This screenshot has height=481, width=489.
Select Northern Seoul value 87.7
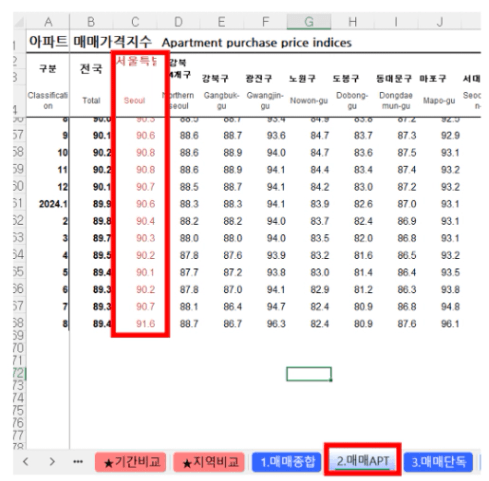[189, 272]
